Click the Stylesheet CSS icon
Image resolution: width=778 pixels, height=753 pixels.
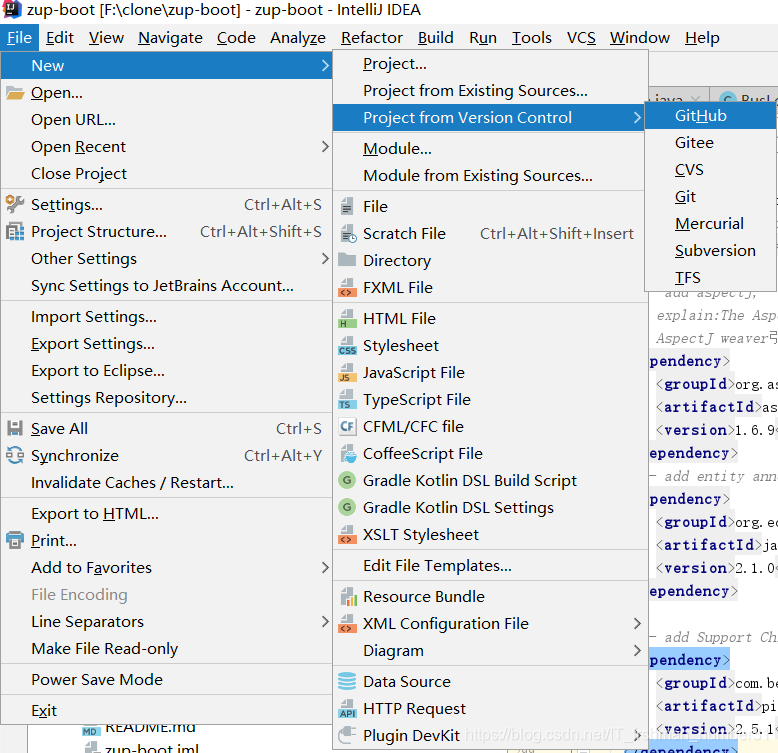[347, 345]
